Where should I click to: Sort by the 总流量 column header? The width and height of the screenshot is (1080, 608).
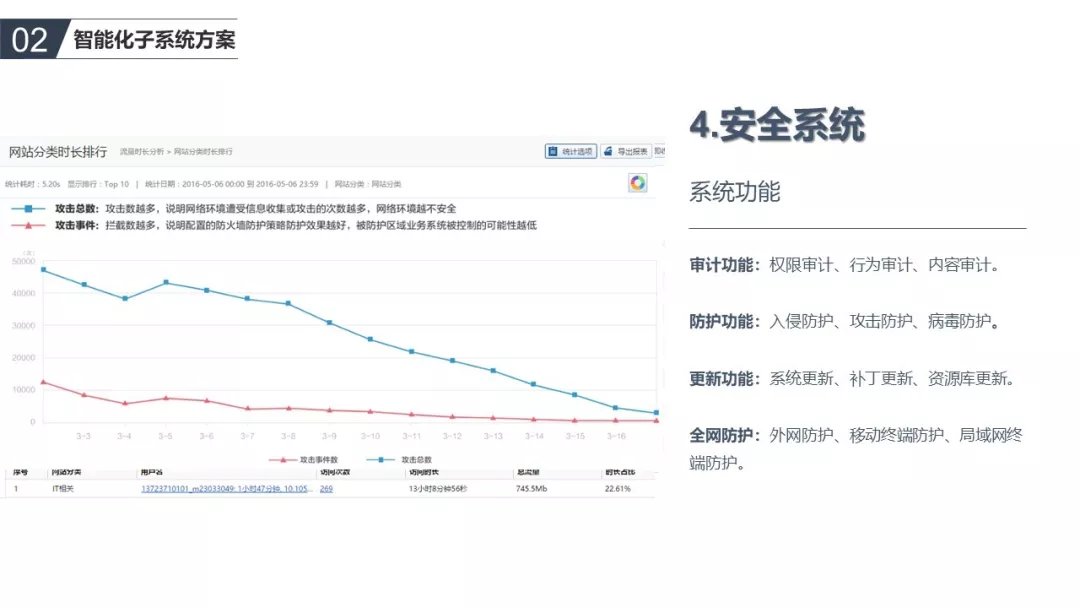tap(527, 472)
